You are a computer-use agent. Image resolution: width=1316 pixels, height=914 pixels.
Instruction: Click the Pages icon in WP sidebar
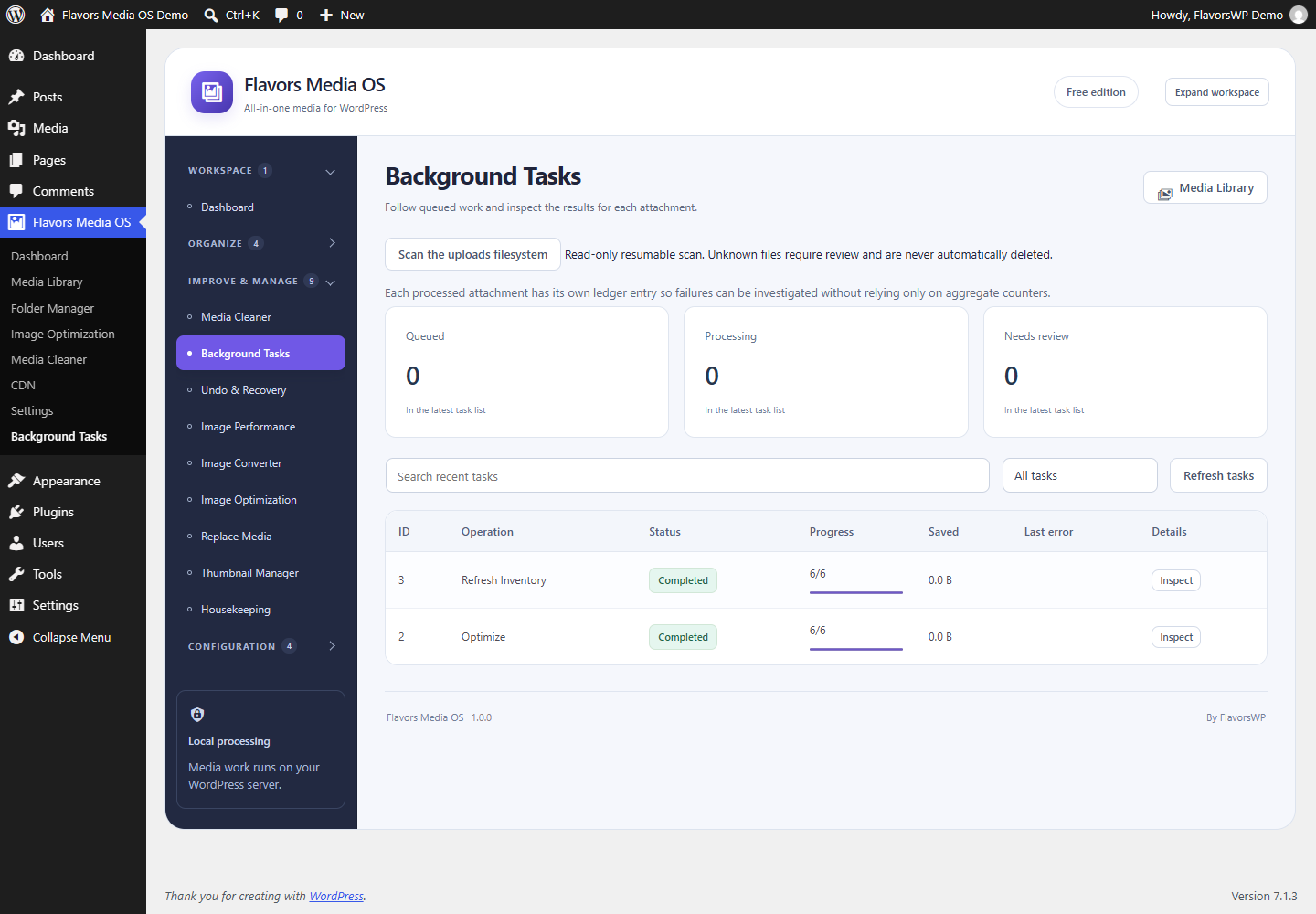pos(16,160)
